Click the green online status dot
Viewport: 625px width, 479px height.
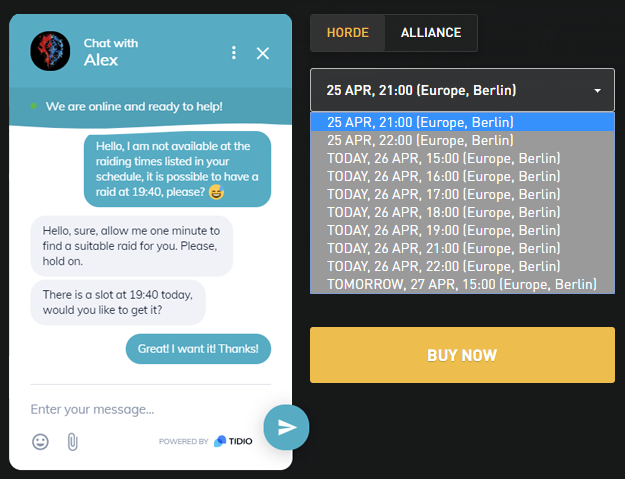(33, 106)
